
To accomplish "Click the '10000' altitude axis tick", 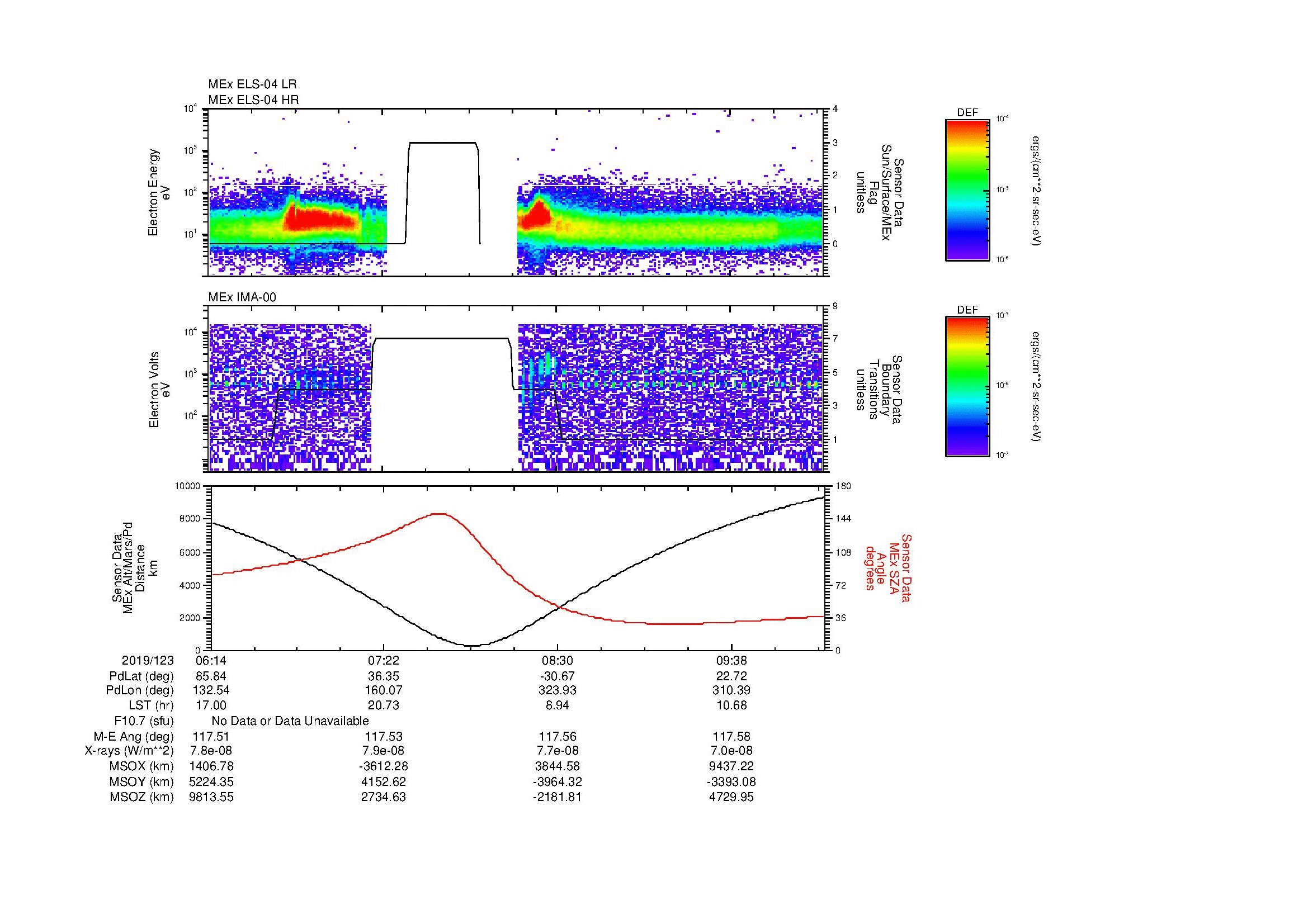I will 187,486.
